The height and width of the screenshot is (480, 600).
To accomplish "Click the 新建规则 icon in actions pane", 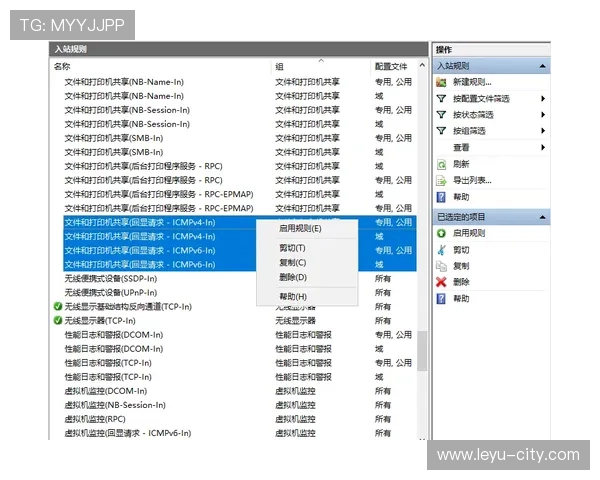I will click(x=441, y=82).
